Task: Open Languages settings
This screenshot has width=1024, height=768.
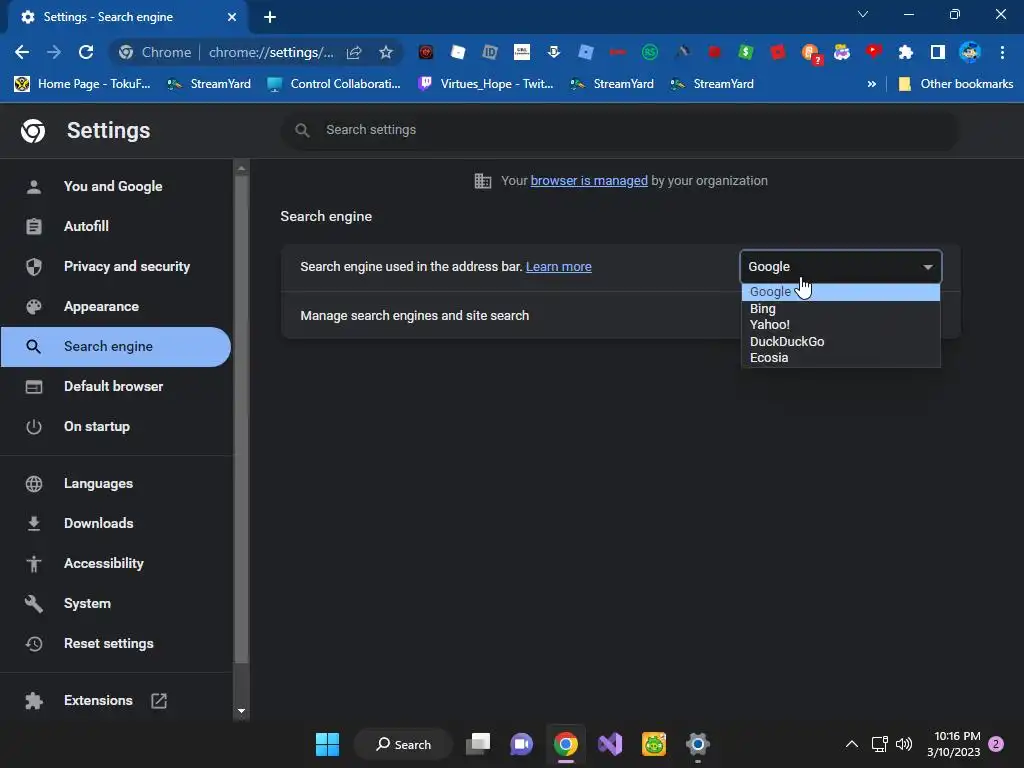Action: (x=116, y=484)
